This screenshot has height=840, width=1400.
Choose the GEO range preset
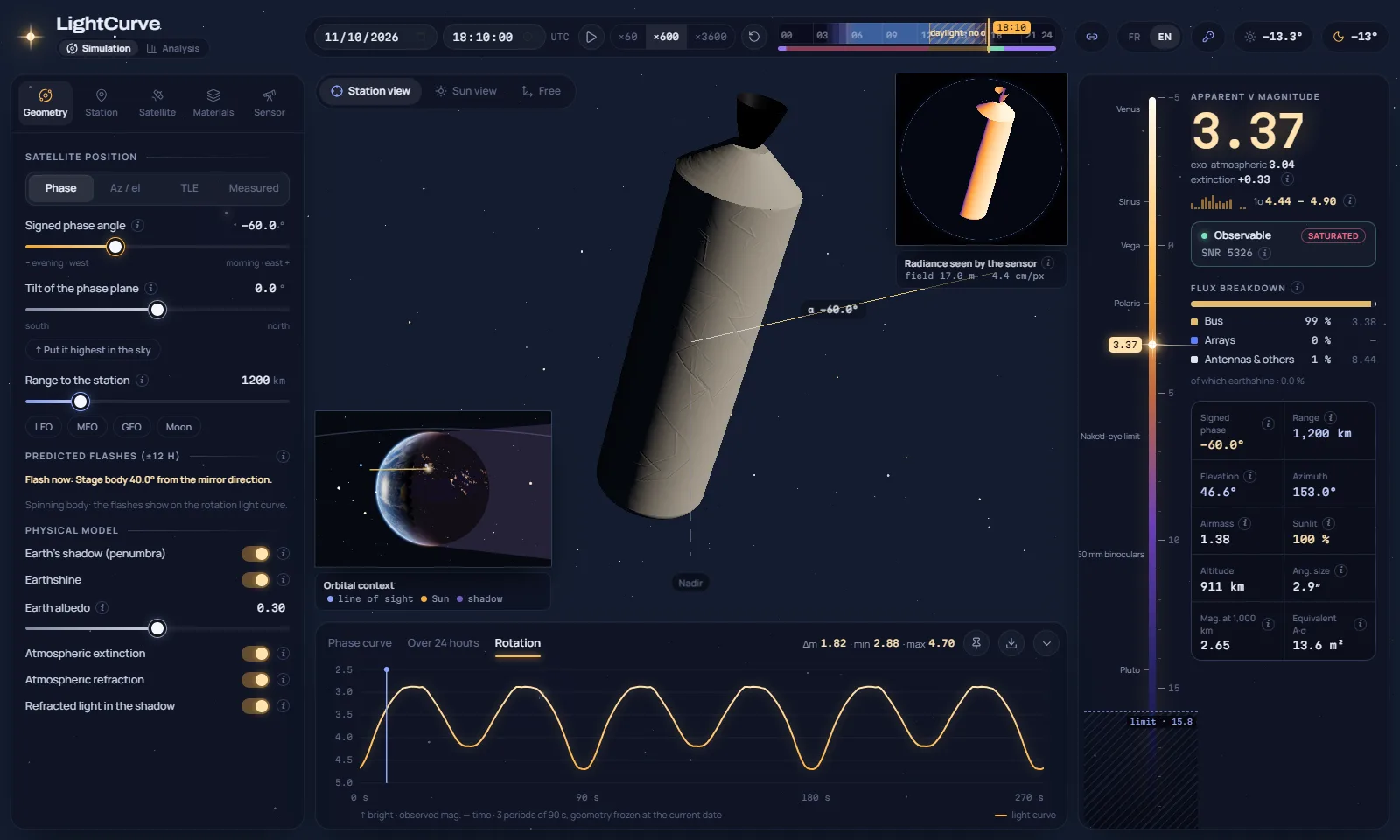[131, 427]
